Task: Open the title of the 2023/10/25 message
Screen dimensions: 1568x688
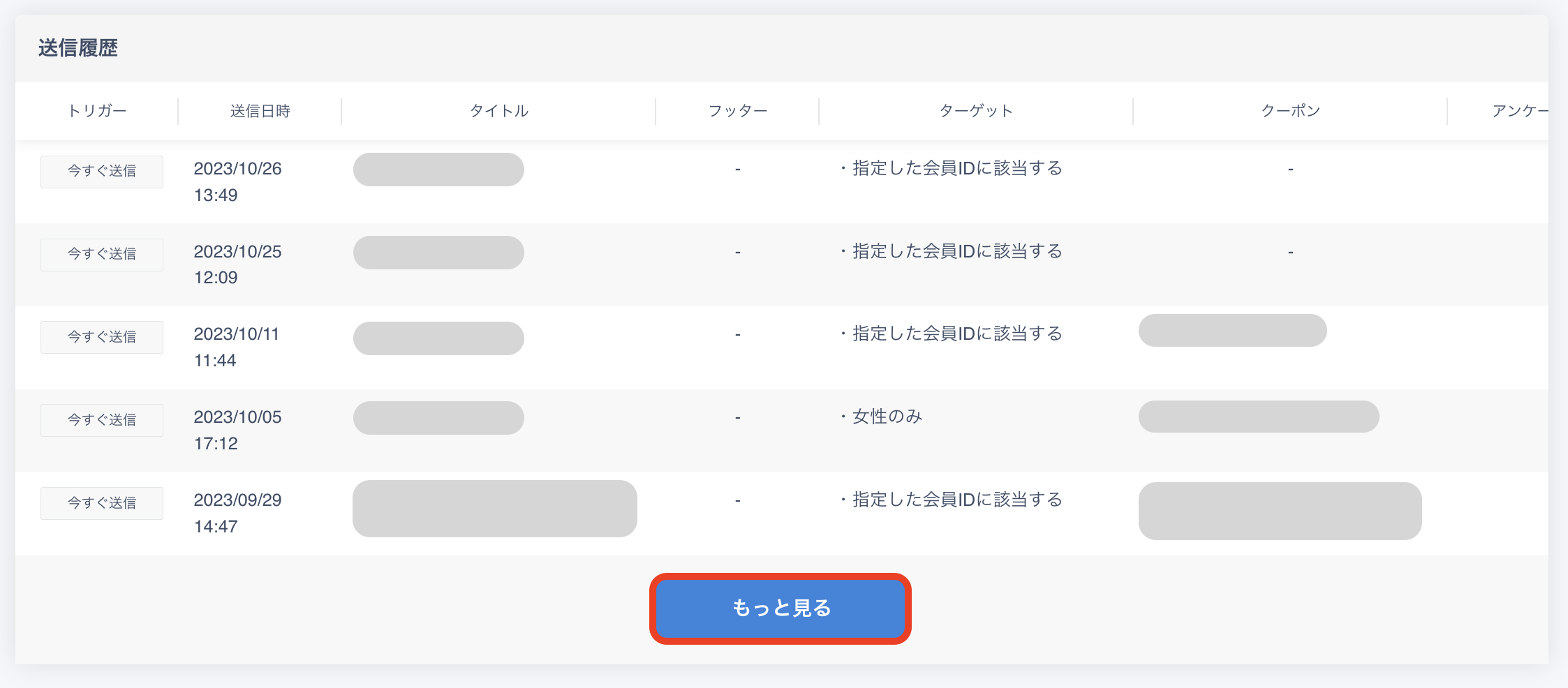Action: [438, 253]
